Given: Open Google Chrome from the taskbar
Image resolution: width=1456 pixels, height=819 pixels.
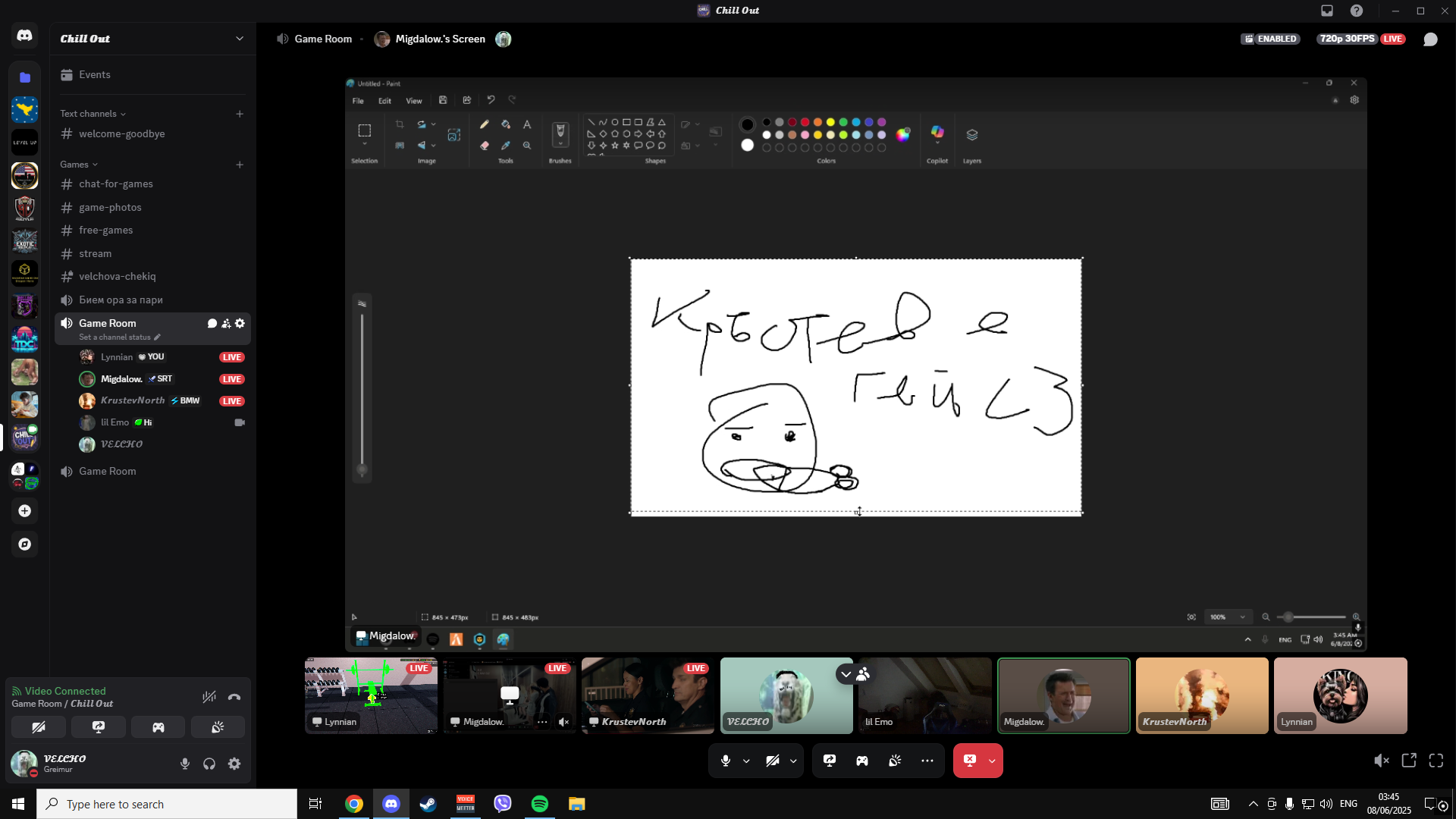Looking at the screenshot, I should [354, 804].
